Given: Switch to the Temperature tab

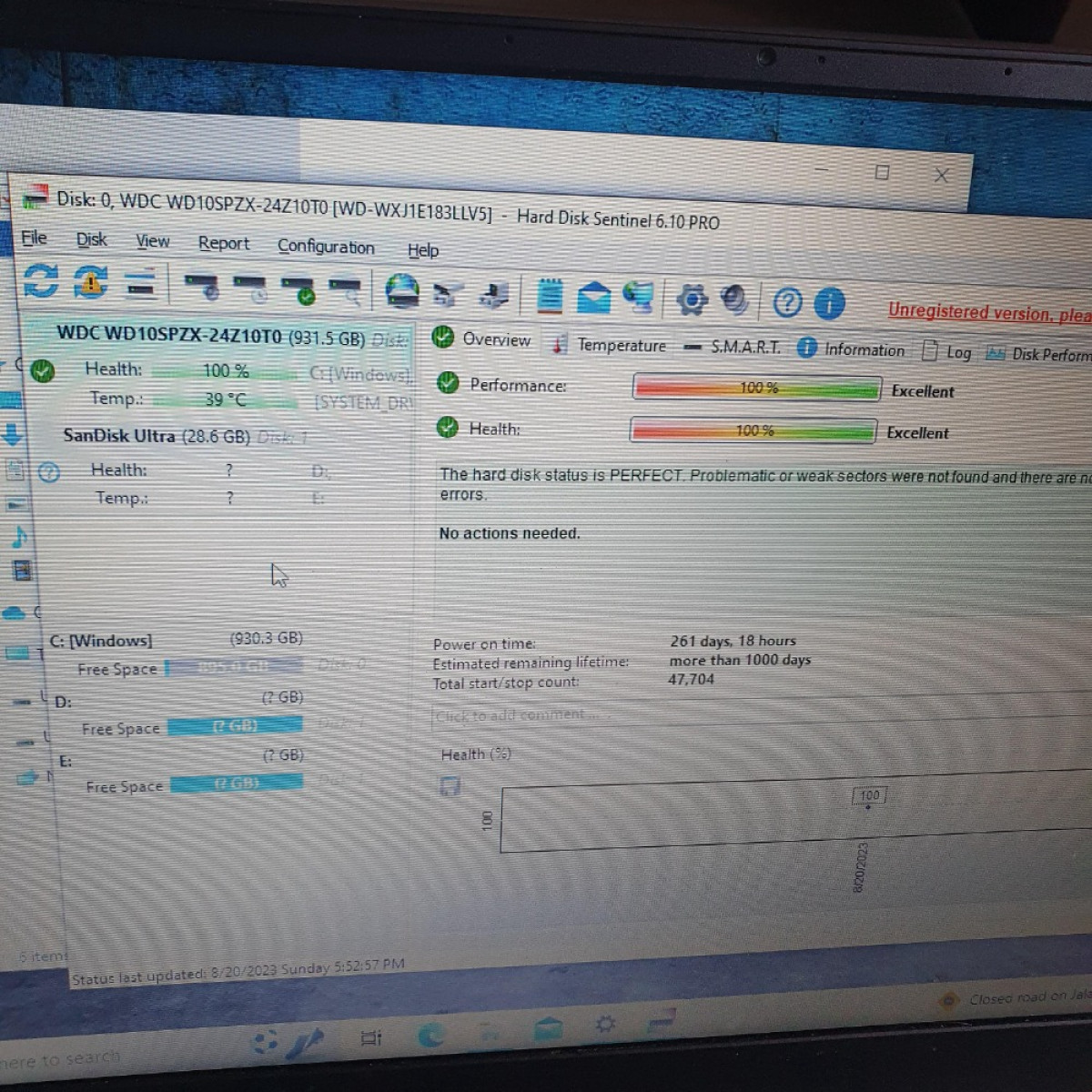Looking at the screenshot, I should (610, 345).
